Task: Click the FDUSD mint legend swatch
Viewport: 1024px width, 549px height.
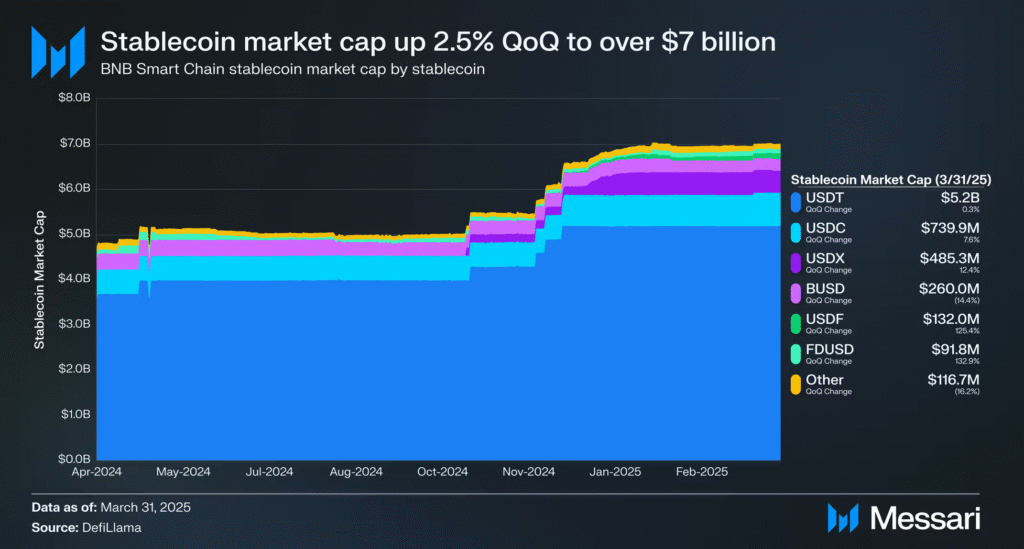Action: coord(795,354)
